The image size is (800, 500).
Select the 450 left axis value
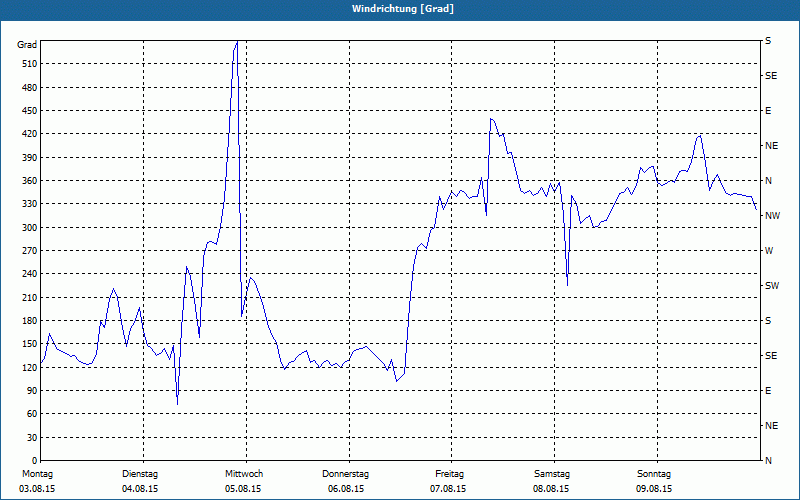click(x=31, y=111)
